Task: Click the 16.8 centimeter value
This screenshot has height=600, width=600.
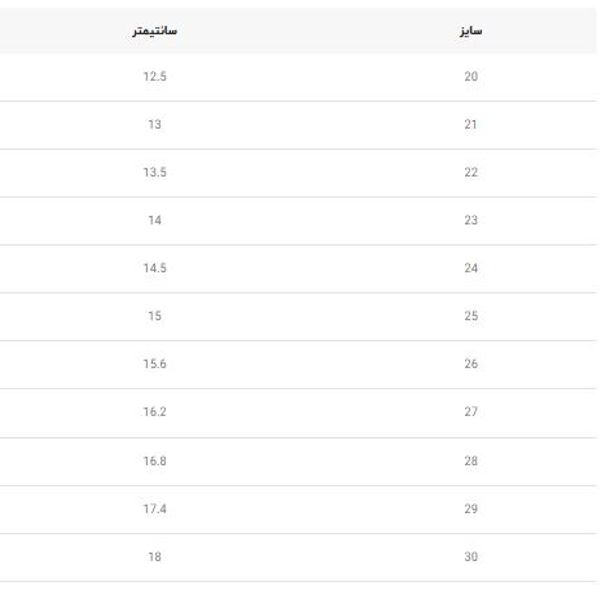Action: [154, 462]
